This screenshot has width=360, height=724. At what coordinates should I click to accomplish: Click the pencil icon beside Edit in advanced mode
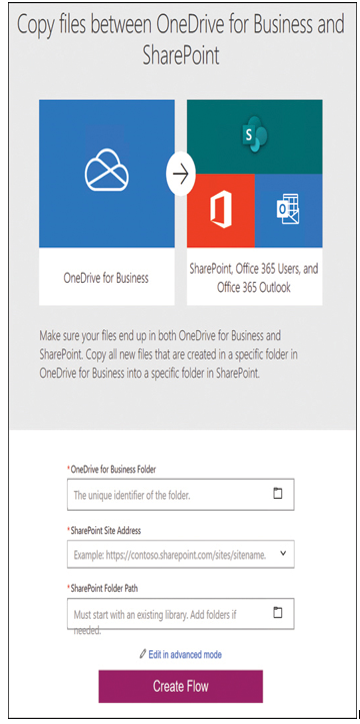point(143,654)
